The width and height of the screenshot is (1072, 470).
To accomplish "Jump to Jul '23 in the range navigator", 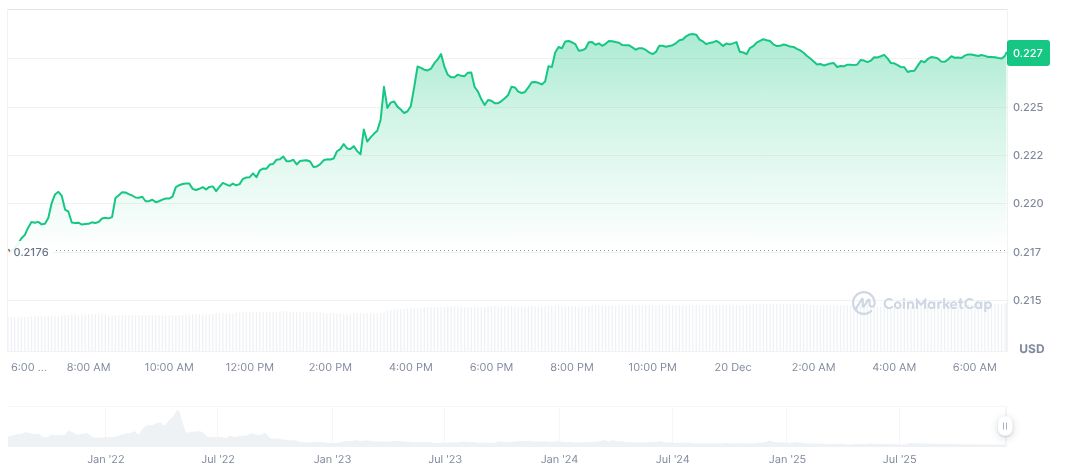I will coord(445,459).
